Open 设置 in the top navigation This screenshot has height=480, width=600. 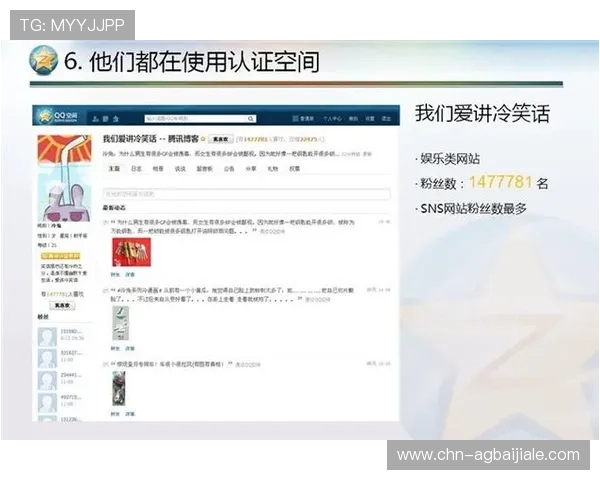(x=370, y=119)
